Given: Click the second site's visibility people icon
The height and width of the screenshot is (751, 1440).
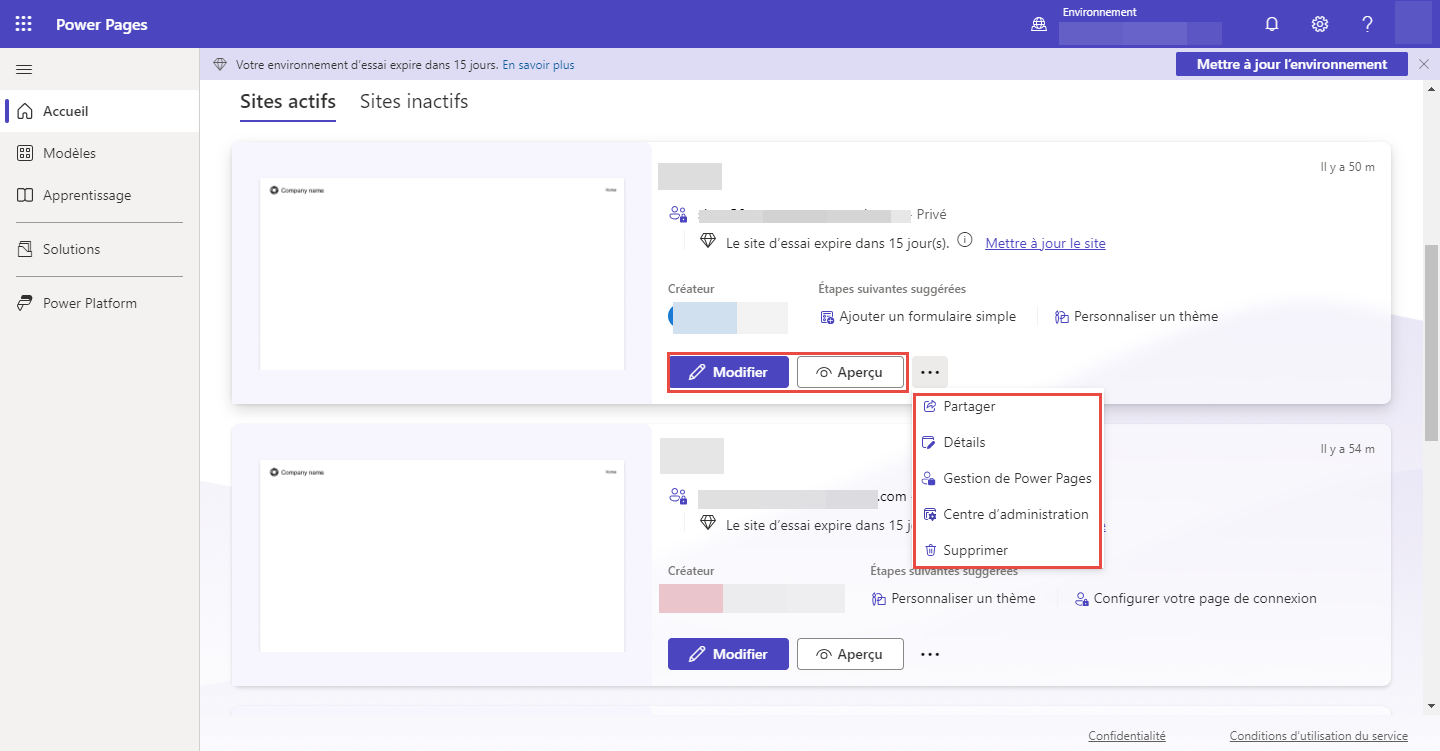Looking at the screenshot, I should [x=679, y=496].
